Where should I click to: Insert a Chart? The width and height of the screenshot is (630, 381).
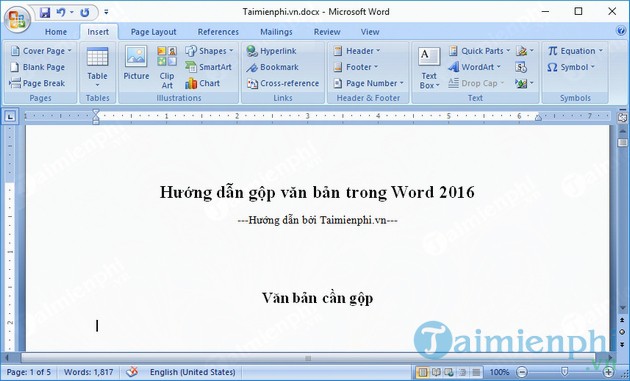click(x=202, y=83)
